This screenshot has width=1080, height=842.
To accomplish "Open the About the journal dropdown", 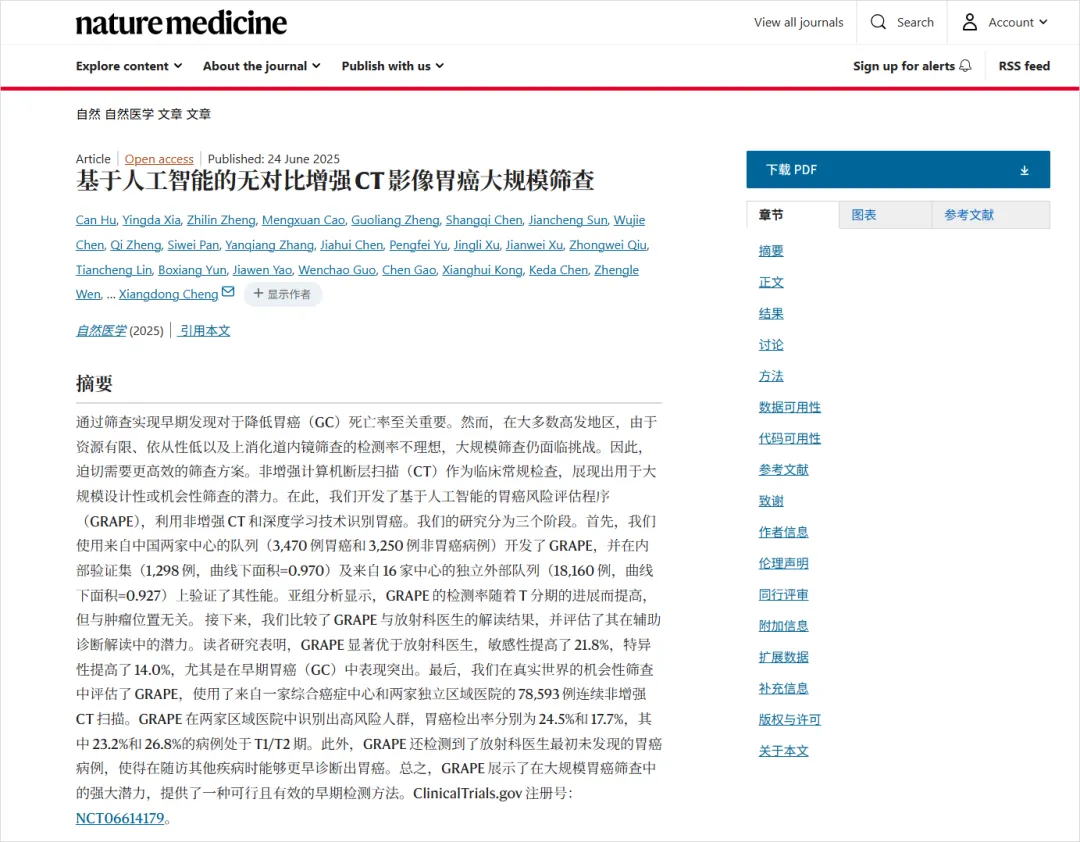I will [261, 66].
